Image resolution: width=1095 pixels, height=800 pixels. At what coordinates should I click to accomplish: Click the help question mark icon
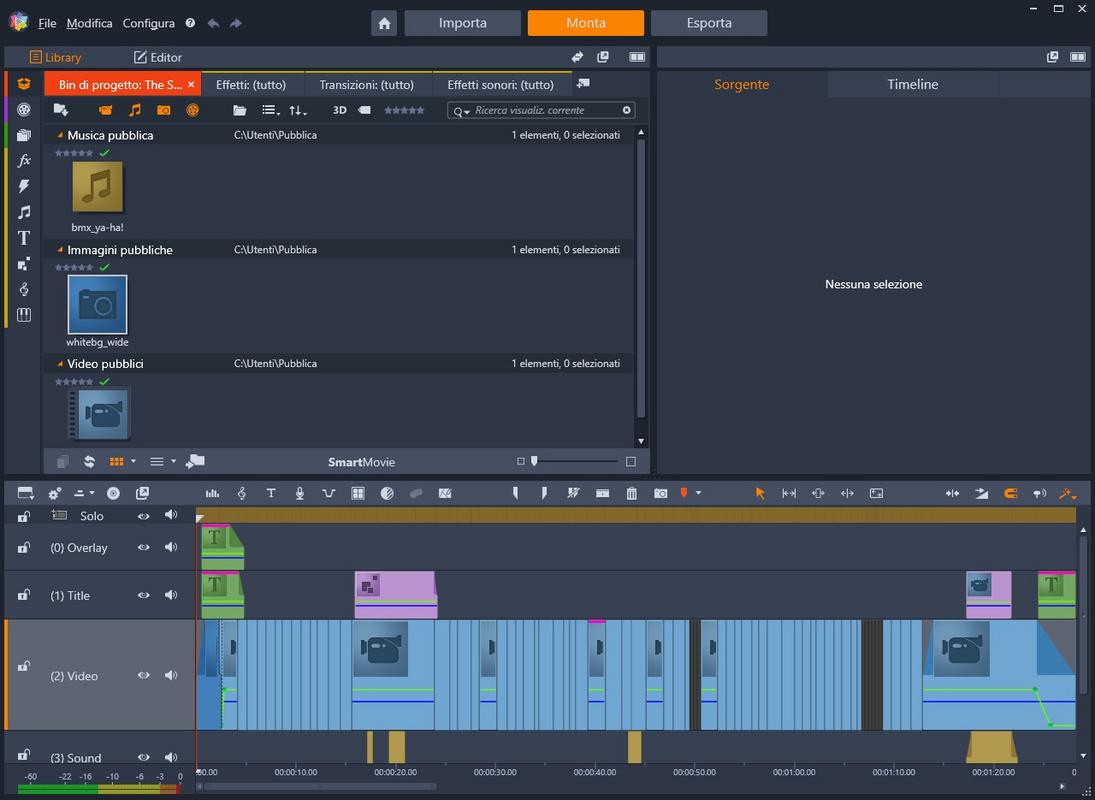click(190, 23)
